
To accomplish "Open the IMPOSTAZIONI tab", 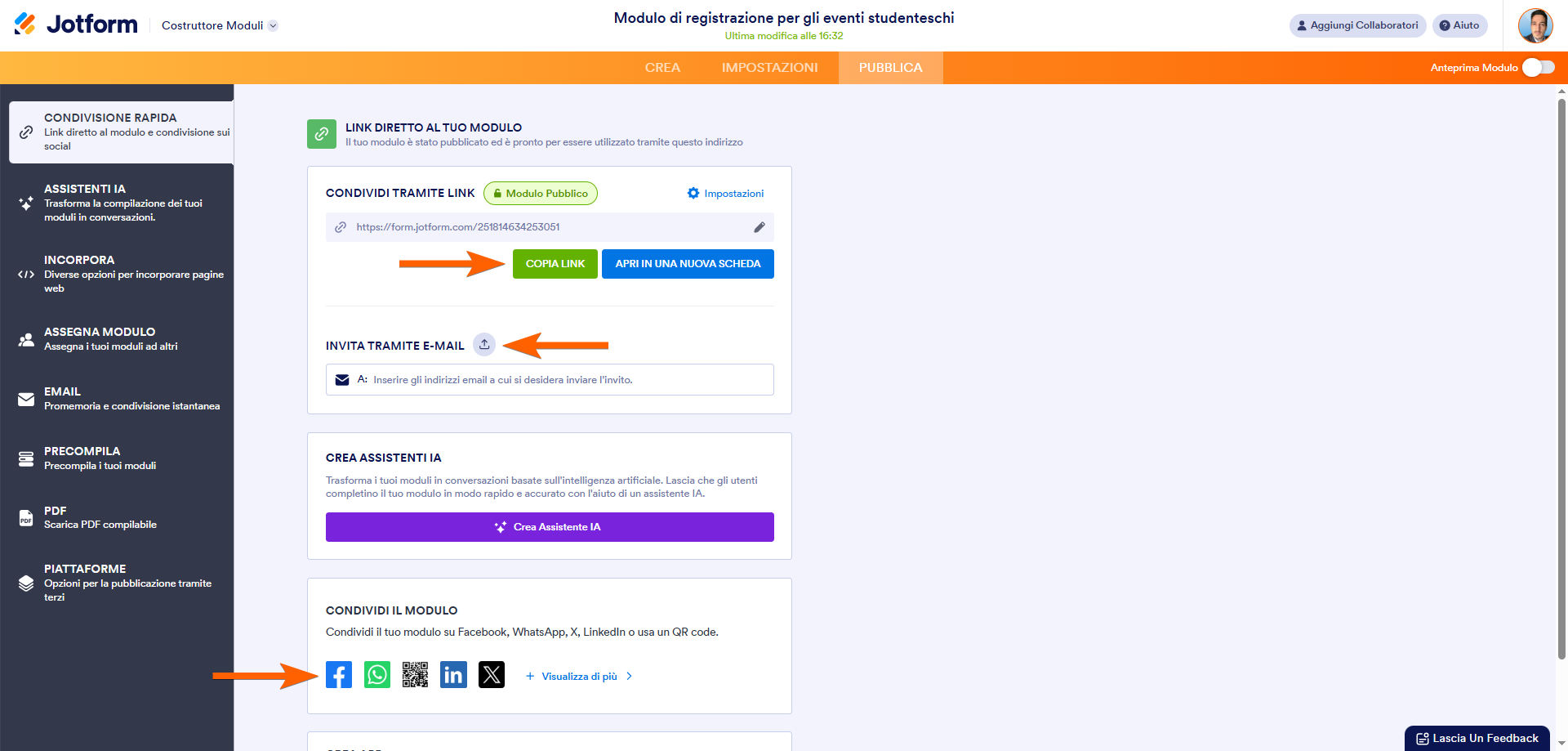I will point(769,68).
